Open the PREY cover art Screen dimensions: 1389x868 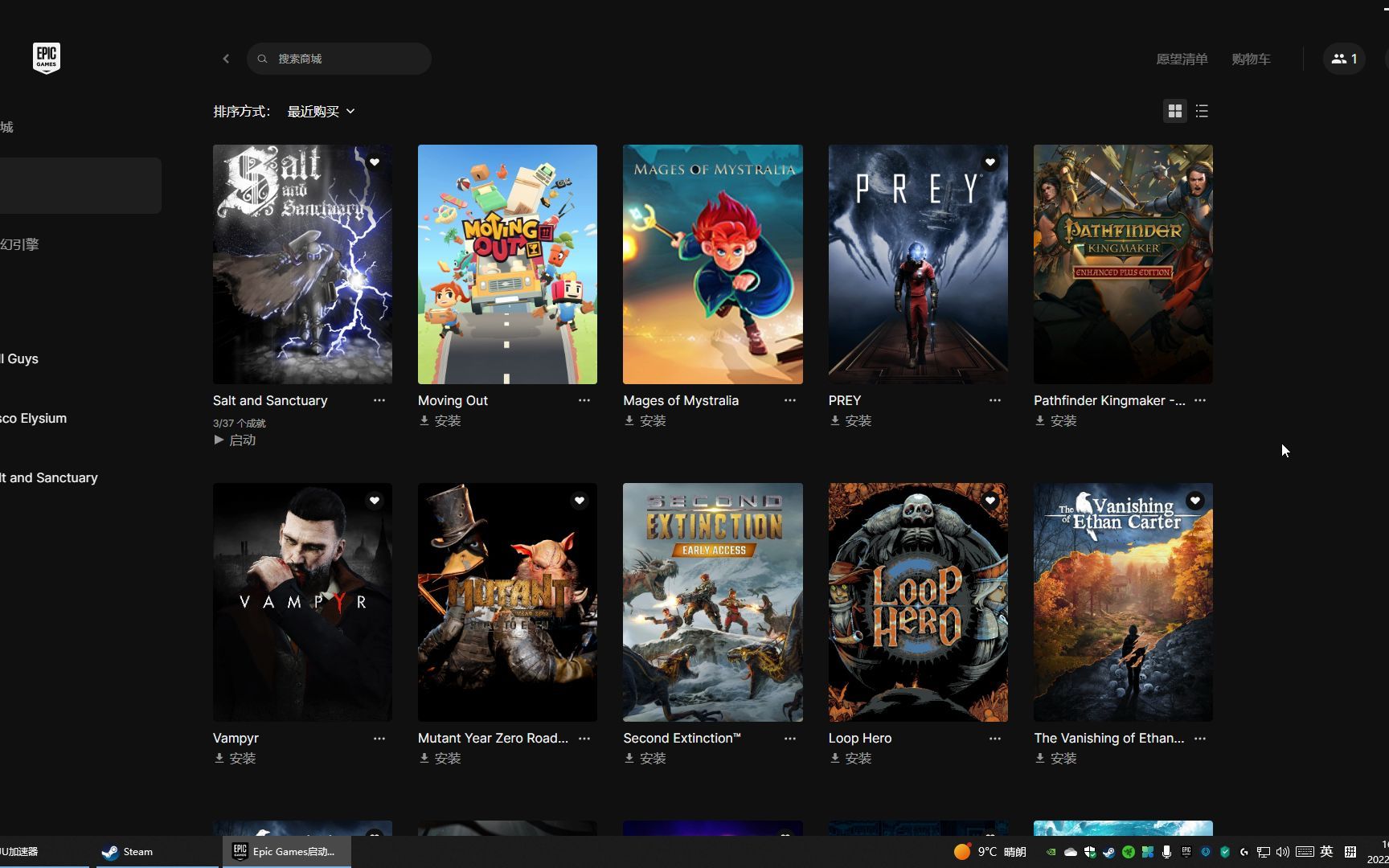click(x=918, y=264)
